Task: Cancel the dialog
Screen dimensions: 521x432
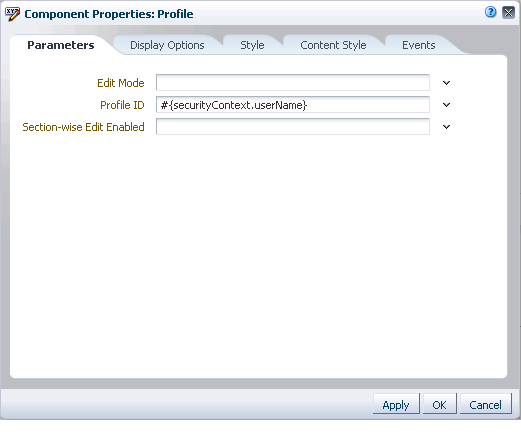Action: [485, 404]
